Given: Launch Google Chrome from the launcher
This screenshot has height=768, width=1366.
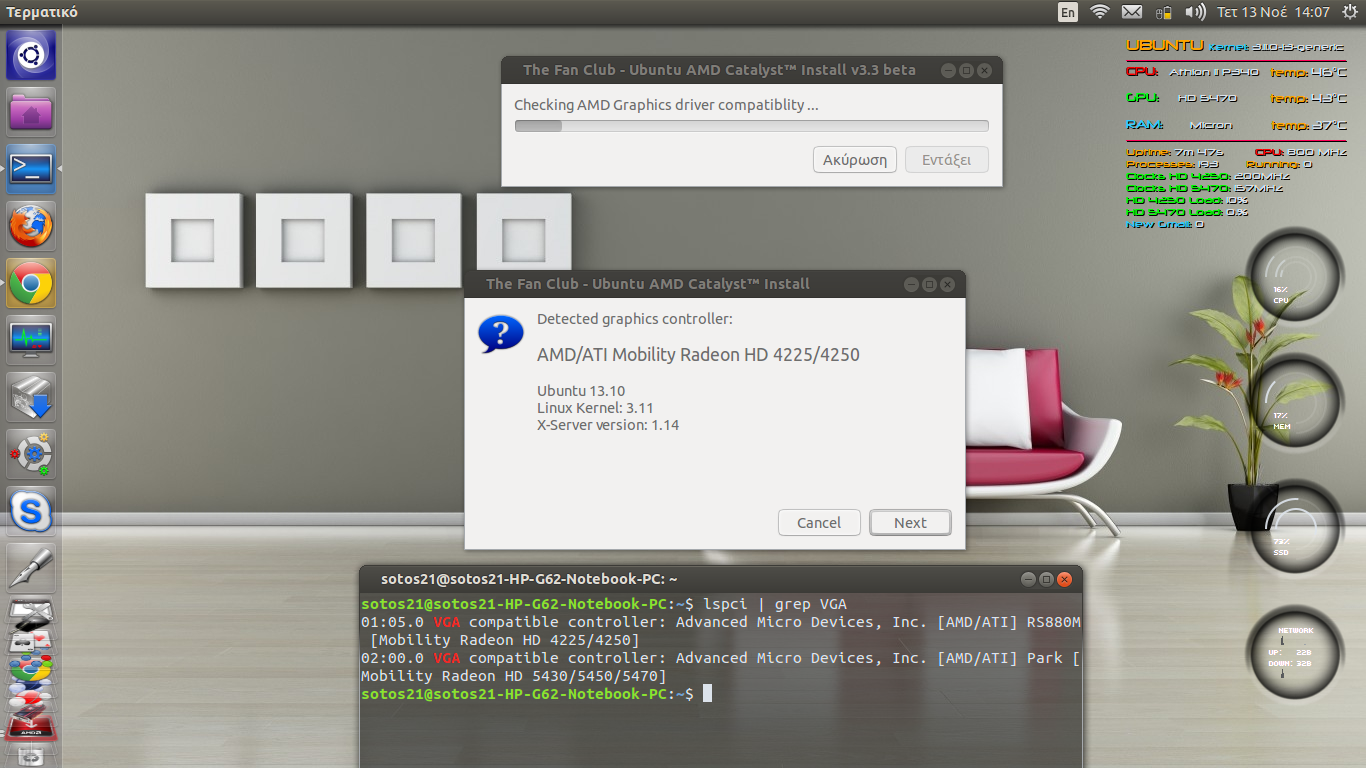Looking at the screenshot, I should 31,283.
